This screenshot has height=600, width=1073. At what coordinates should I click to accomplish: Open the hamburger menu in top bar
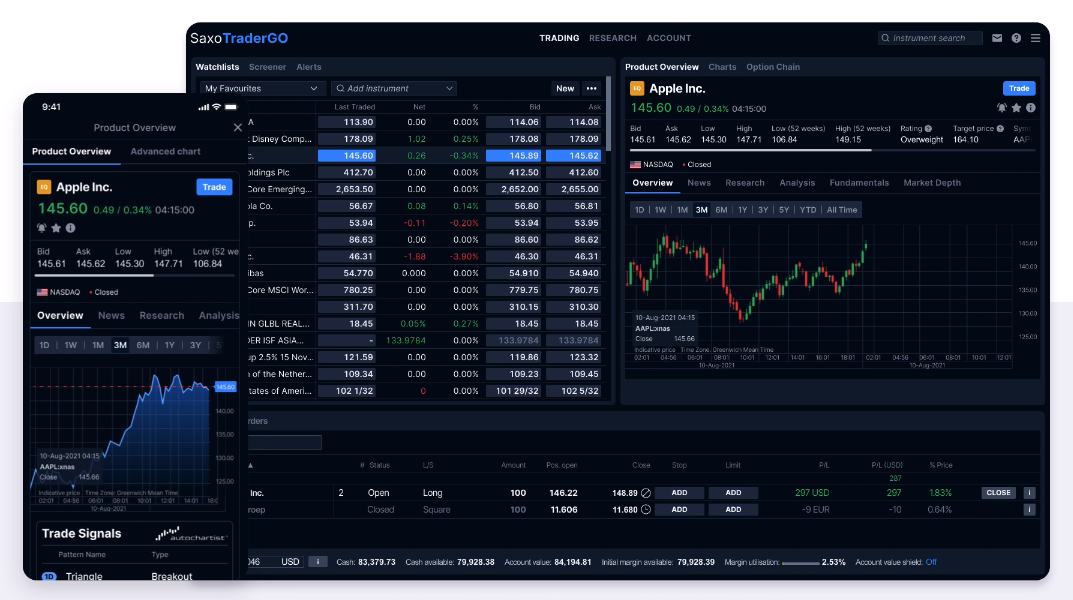coord(1035,38)
